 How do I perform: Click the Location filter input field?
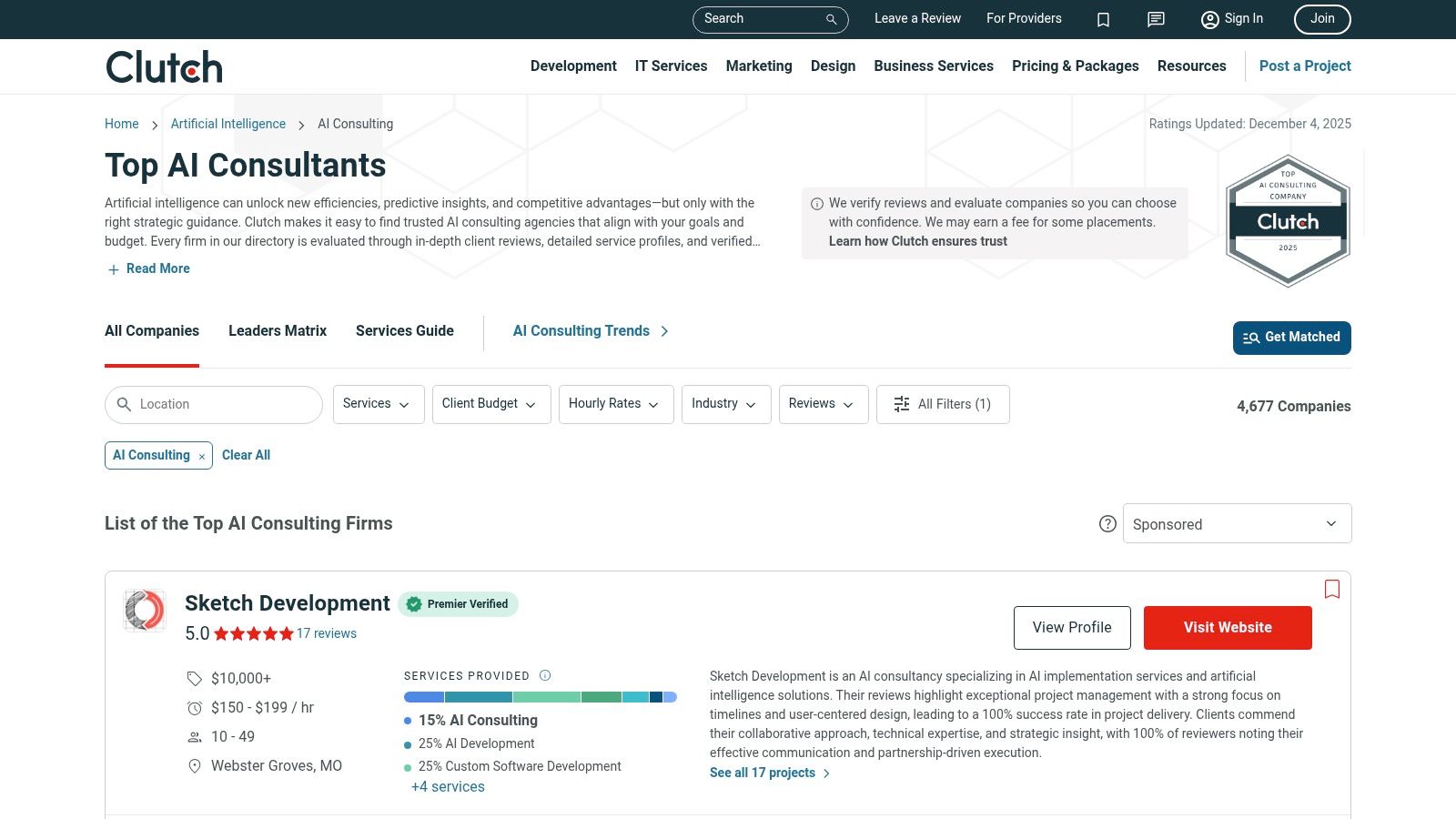tap(214, 405)
